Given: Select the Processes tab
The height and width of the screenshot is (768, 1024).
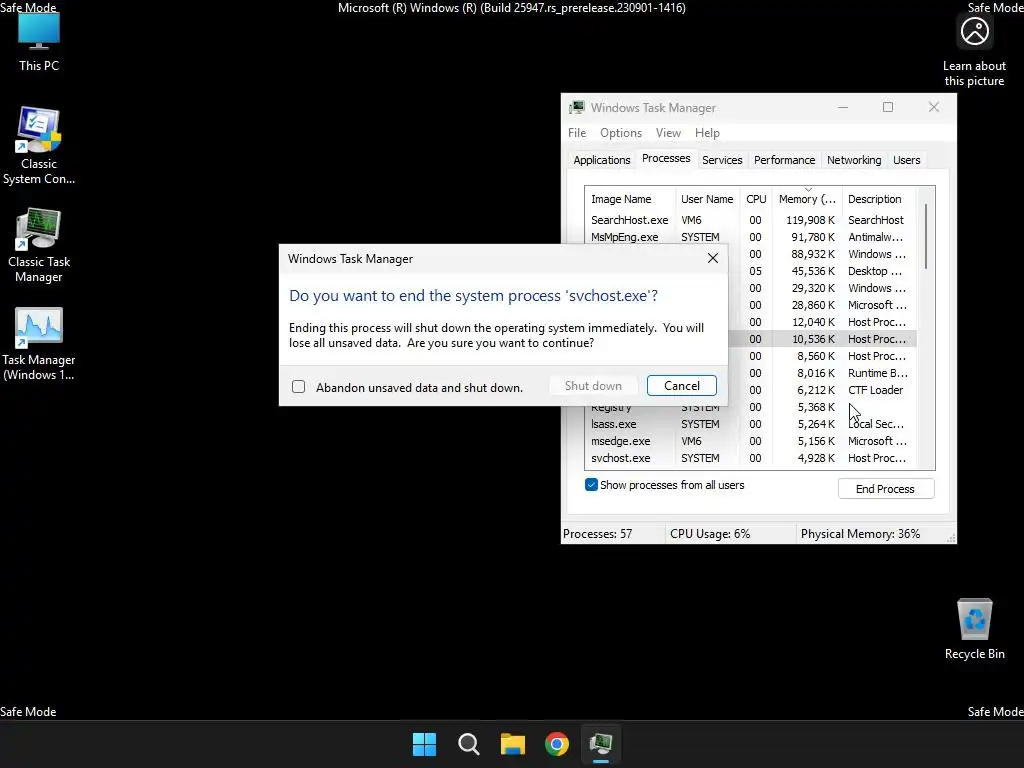Looking at the screenshot, I should 666,159.
